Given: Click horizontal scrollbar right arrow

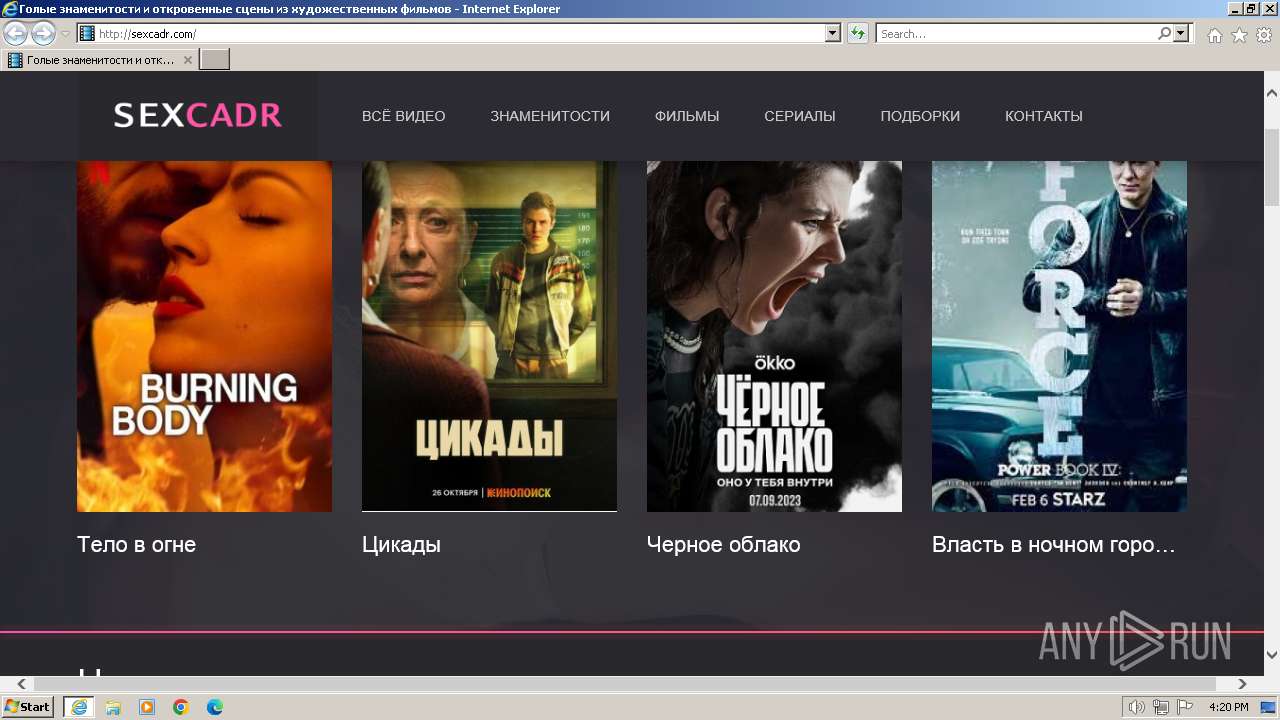Looking at the screenshot, I should pyautogui.click(x=1242, y=684).
